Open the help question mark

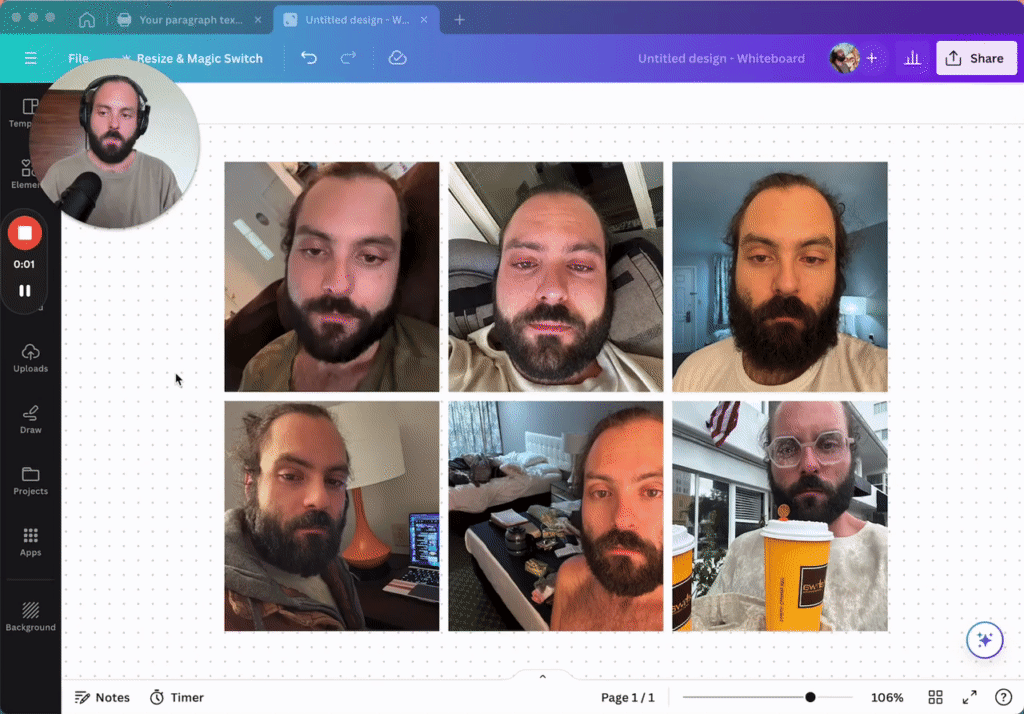pyautogui.click(x=1004, y=697)
